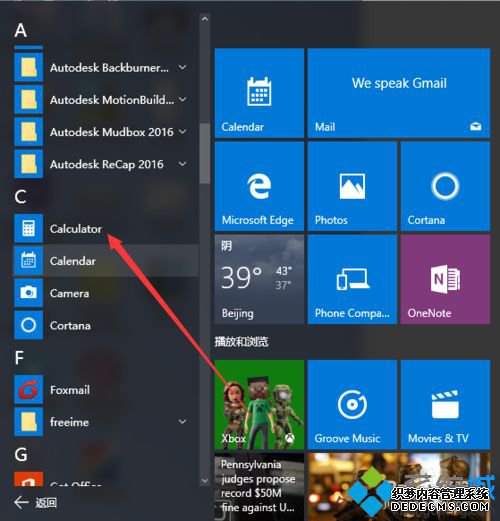The height and width of the screenshot is (521, 500).
Task: Open the Phone Companion tile
Action: point(352,279)
